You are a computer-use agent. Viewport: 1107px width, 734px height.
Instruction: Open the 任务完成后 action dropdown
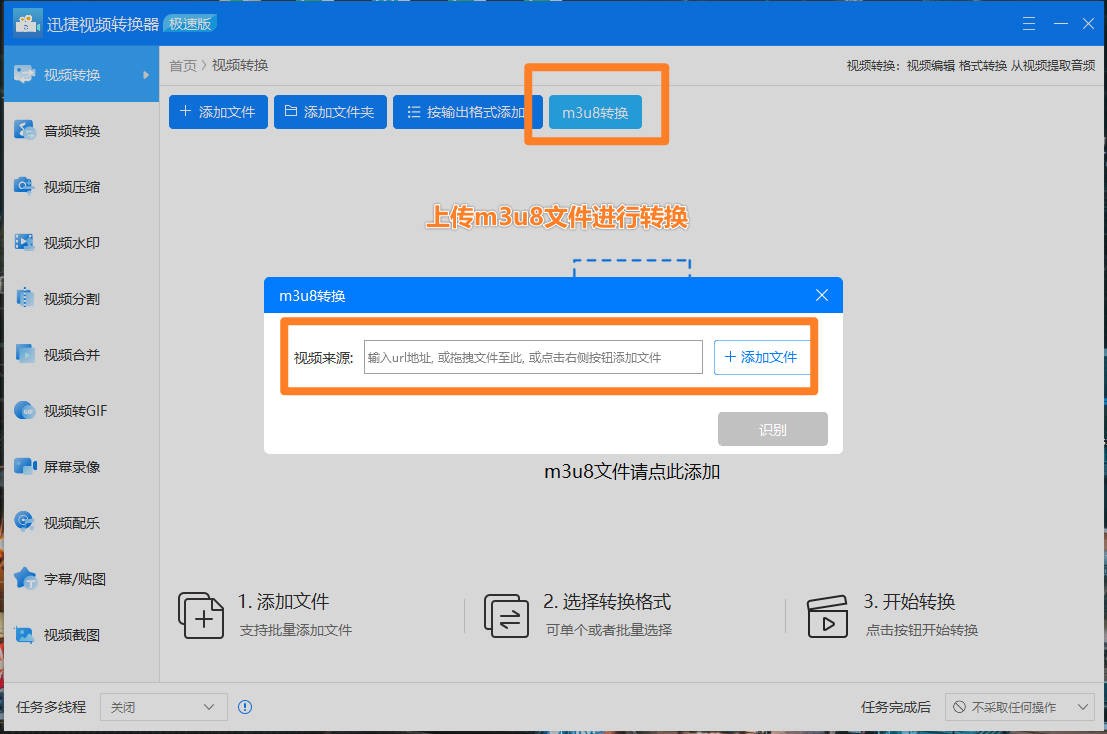pos(1019,707)
